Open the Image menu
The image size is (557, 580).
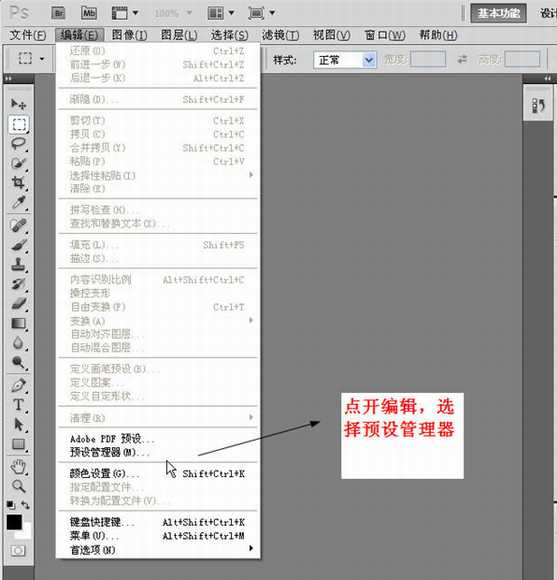pos(129,35)
